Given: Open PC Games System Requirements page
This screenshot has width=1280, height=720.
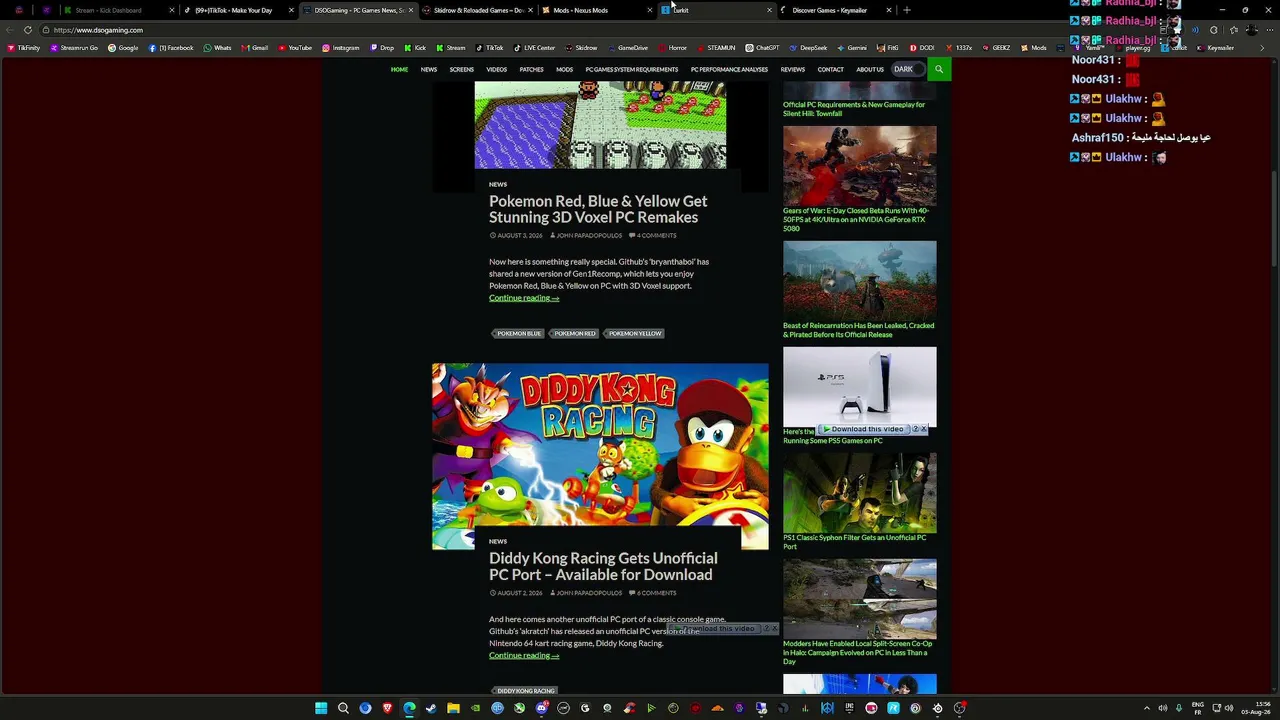Looking at the screenshot, I should click(632, 69).
